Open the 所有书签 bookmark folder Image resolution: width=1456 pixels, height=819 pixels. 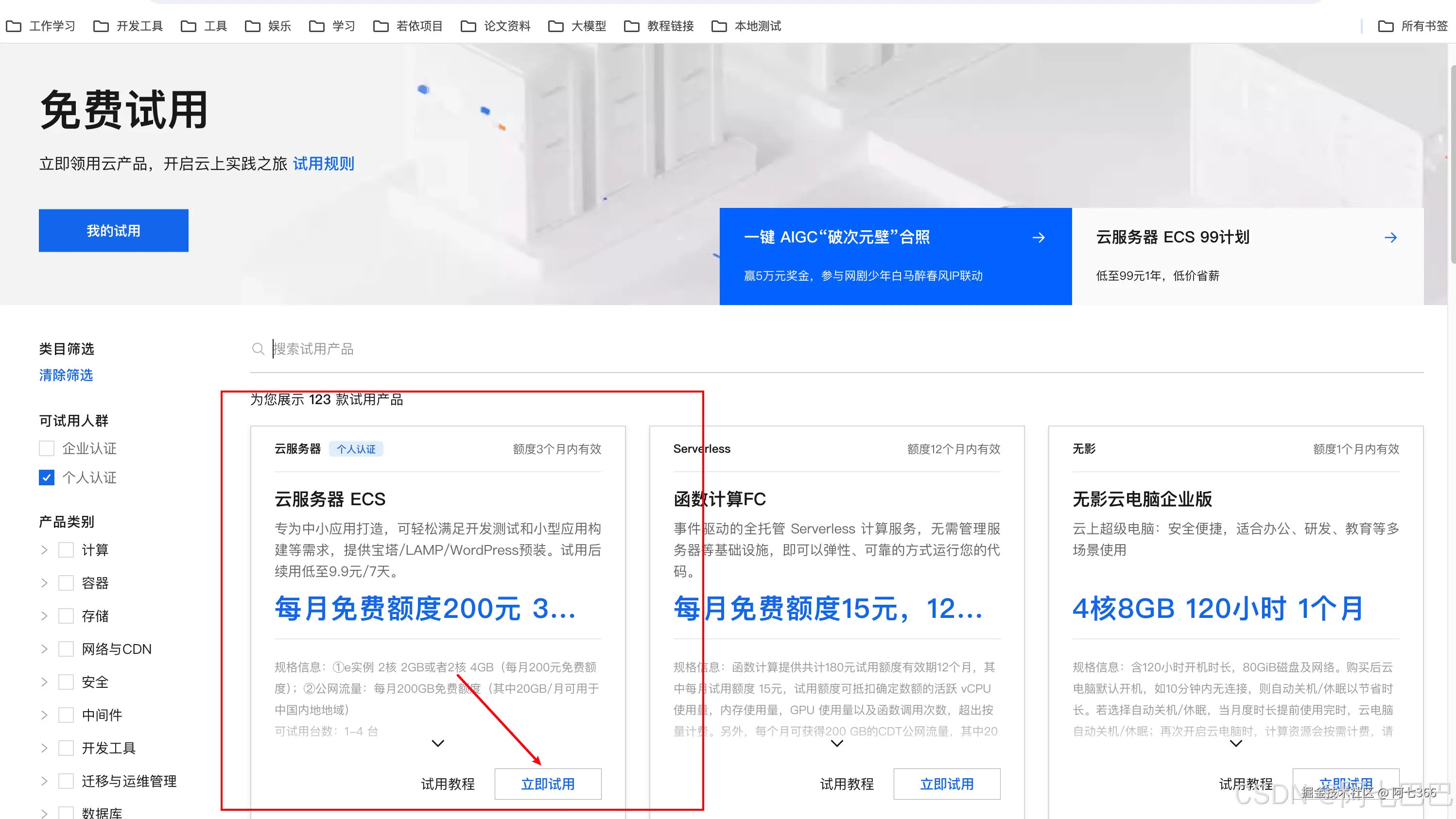point(1424,25)
